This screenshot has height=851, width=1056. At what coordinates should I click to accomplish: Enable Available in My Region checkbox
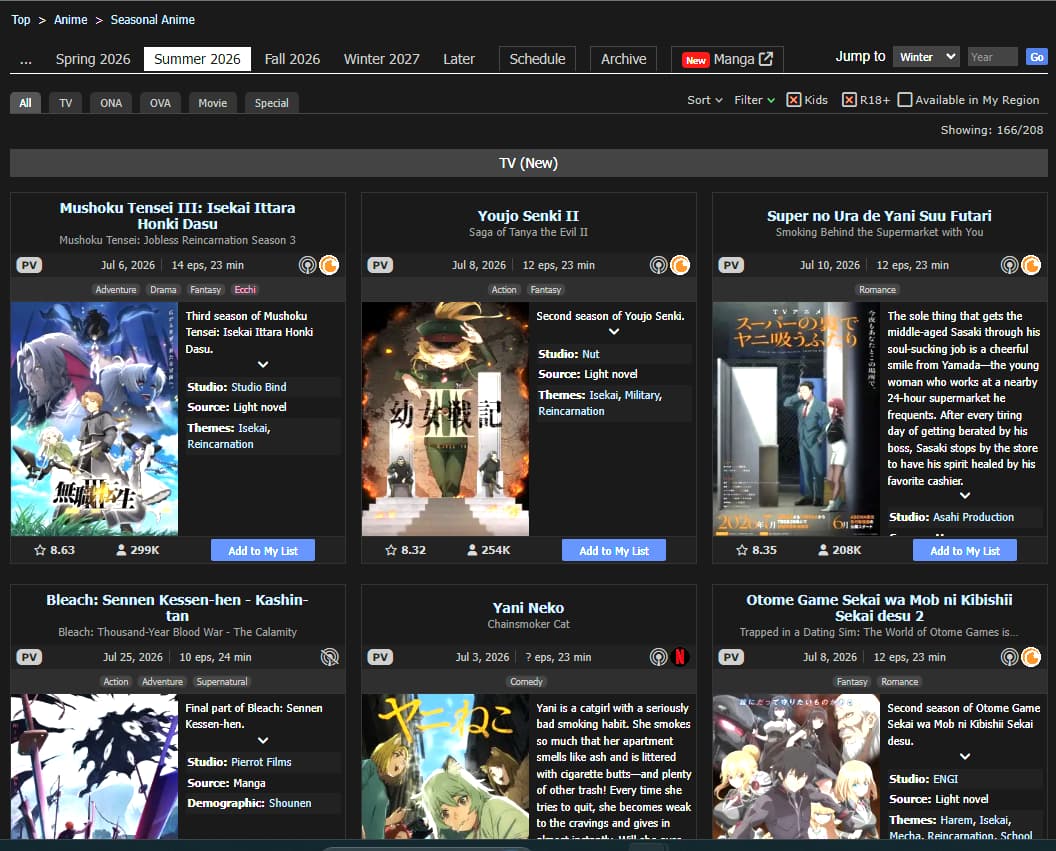[x=905, y=100]
